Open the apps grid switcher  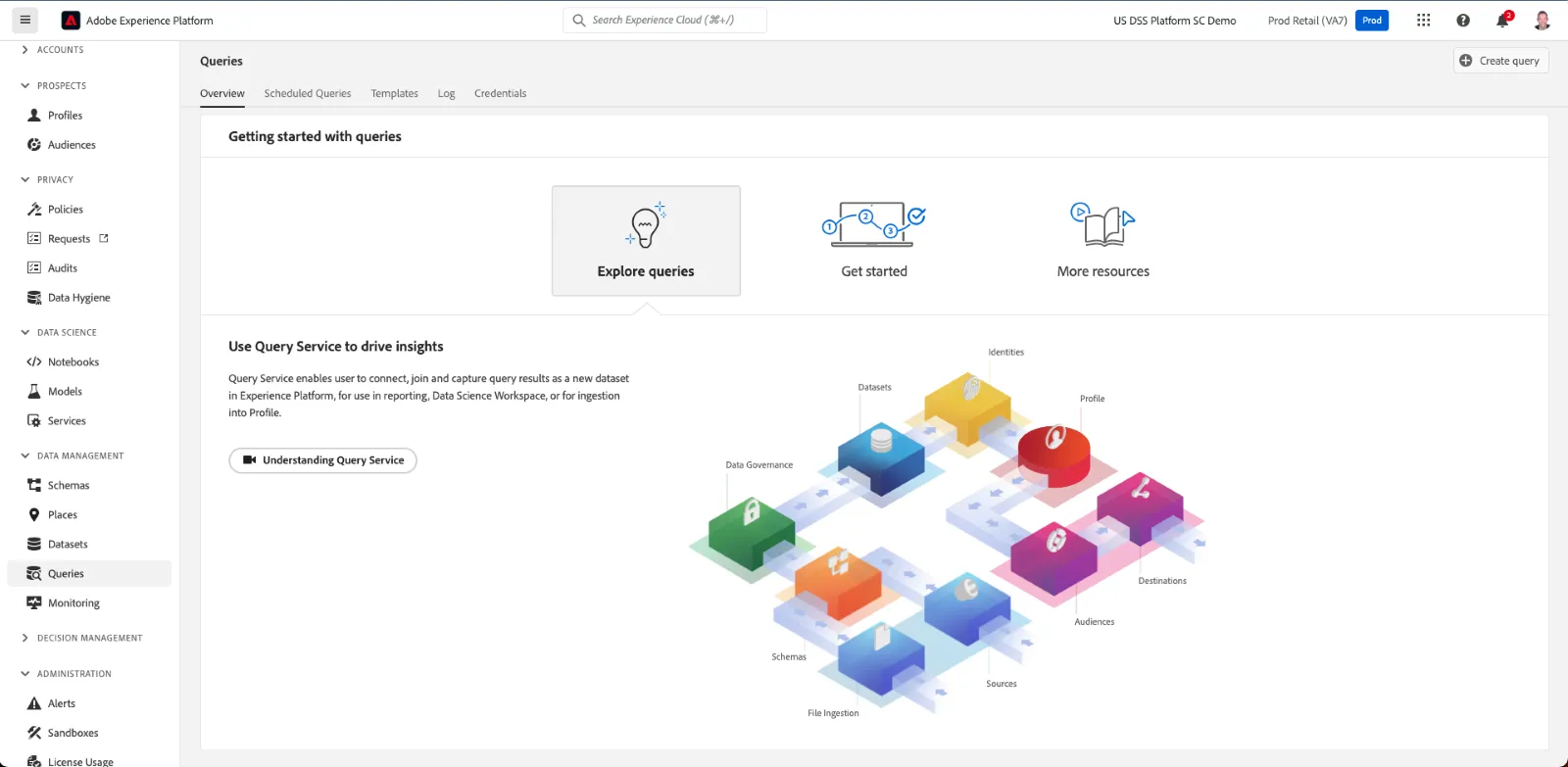pyautogui.click(x=1423, y=20)
